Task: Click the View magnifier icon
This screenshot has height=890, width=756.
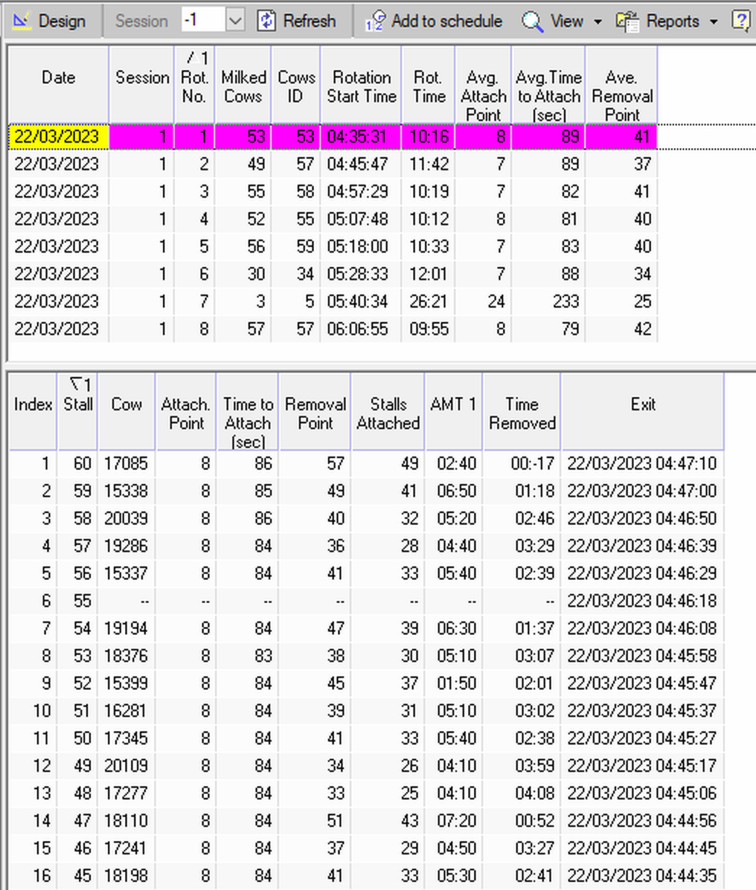Action: (533, 21)
